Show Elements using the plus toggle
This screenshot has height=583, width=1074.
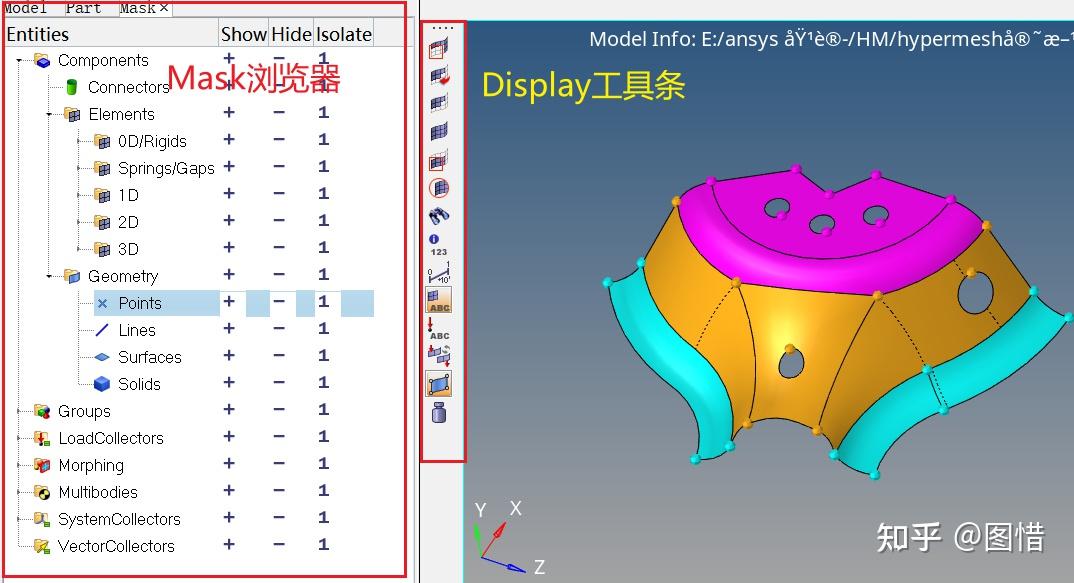[229, 112]
